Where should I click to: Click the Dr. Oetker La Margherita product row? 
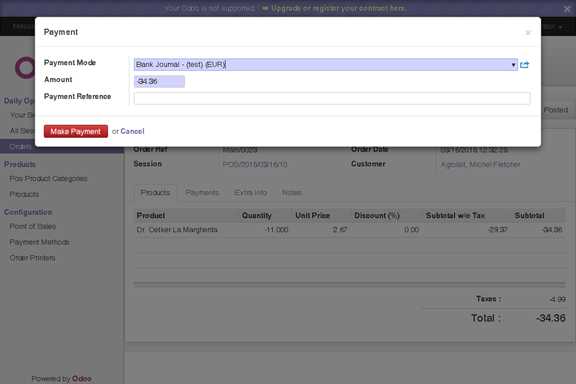pyautogui.click(x=349, y=230)
